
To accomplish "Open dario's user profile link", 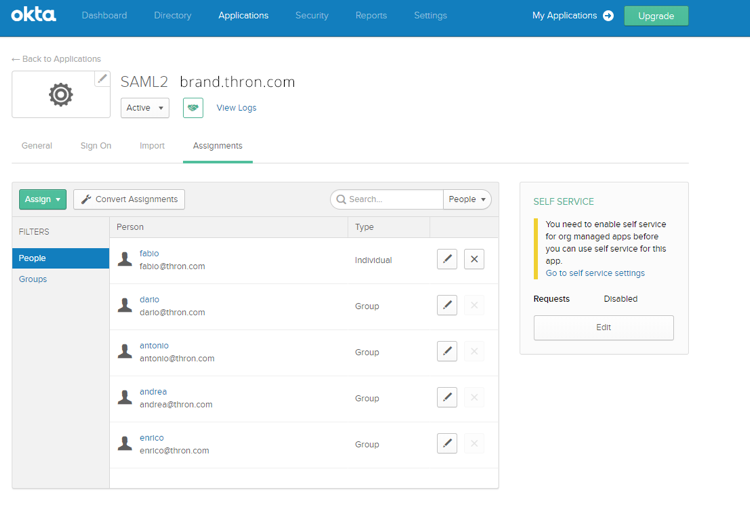I will [149, 299].
